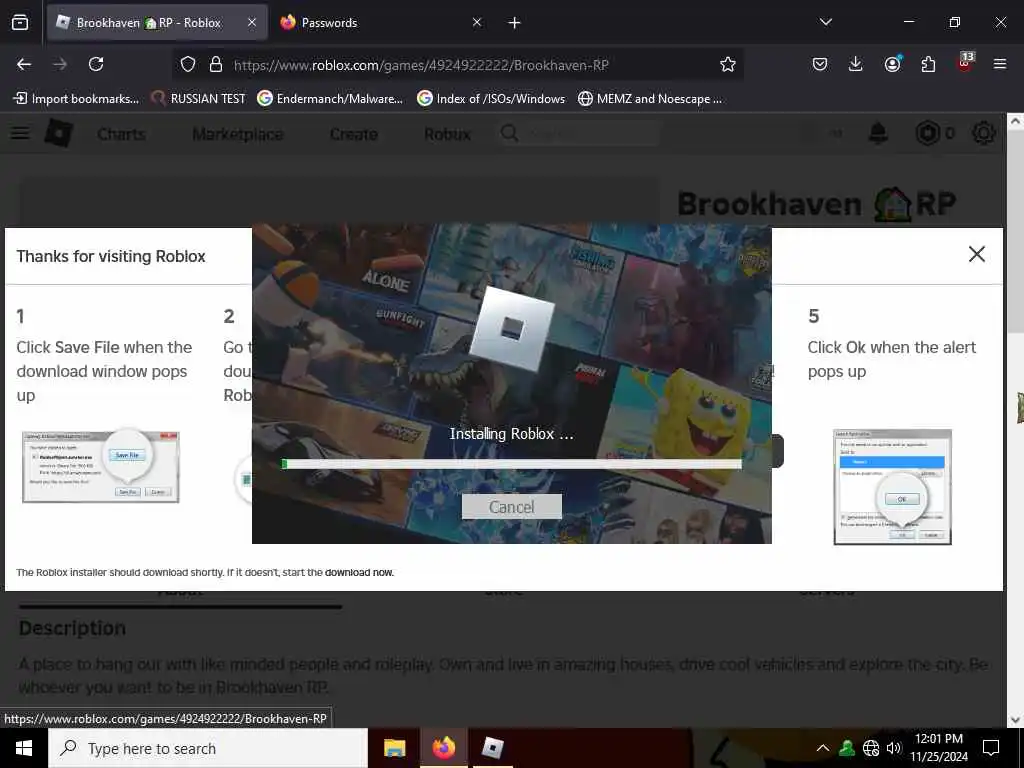Open Roblox notifications bell
The image size is (1024, 768).
click(x=878, y=133)
